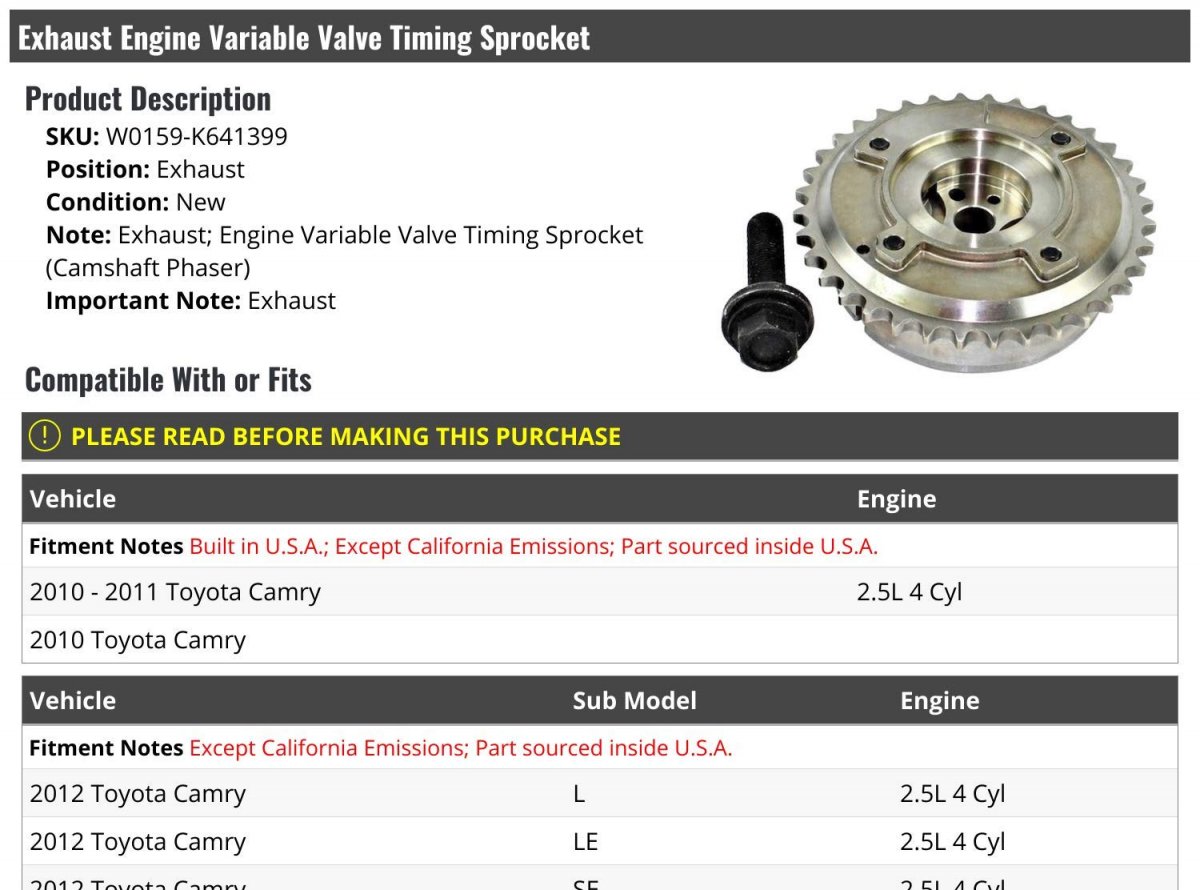Click the Compatible With or Fits heading
The height and width of the screenshot is (890, 1200).
[168, 380]
